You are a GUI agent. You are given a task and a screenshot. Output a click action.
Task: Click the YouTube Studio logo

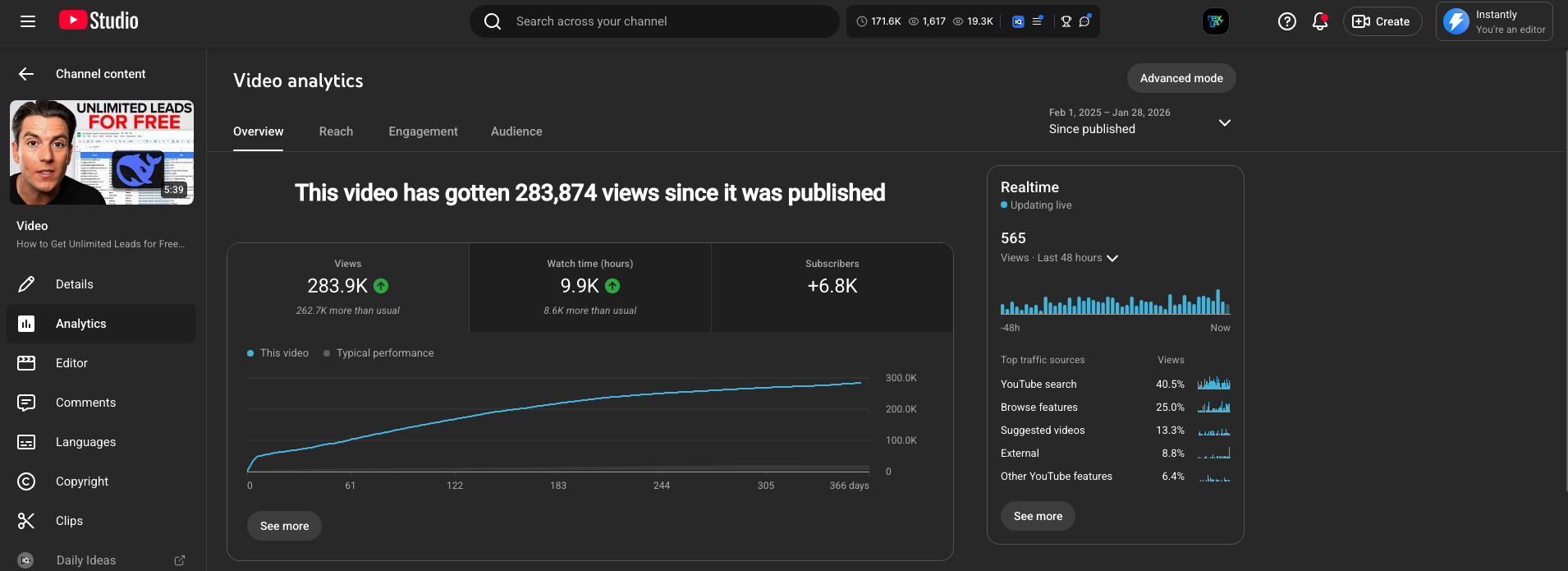[x=99, y=21]
